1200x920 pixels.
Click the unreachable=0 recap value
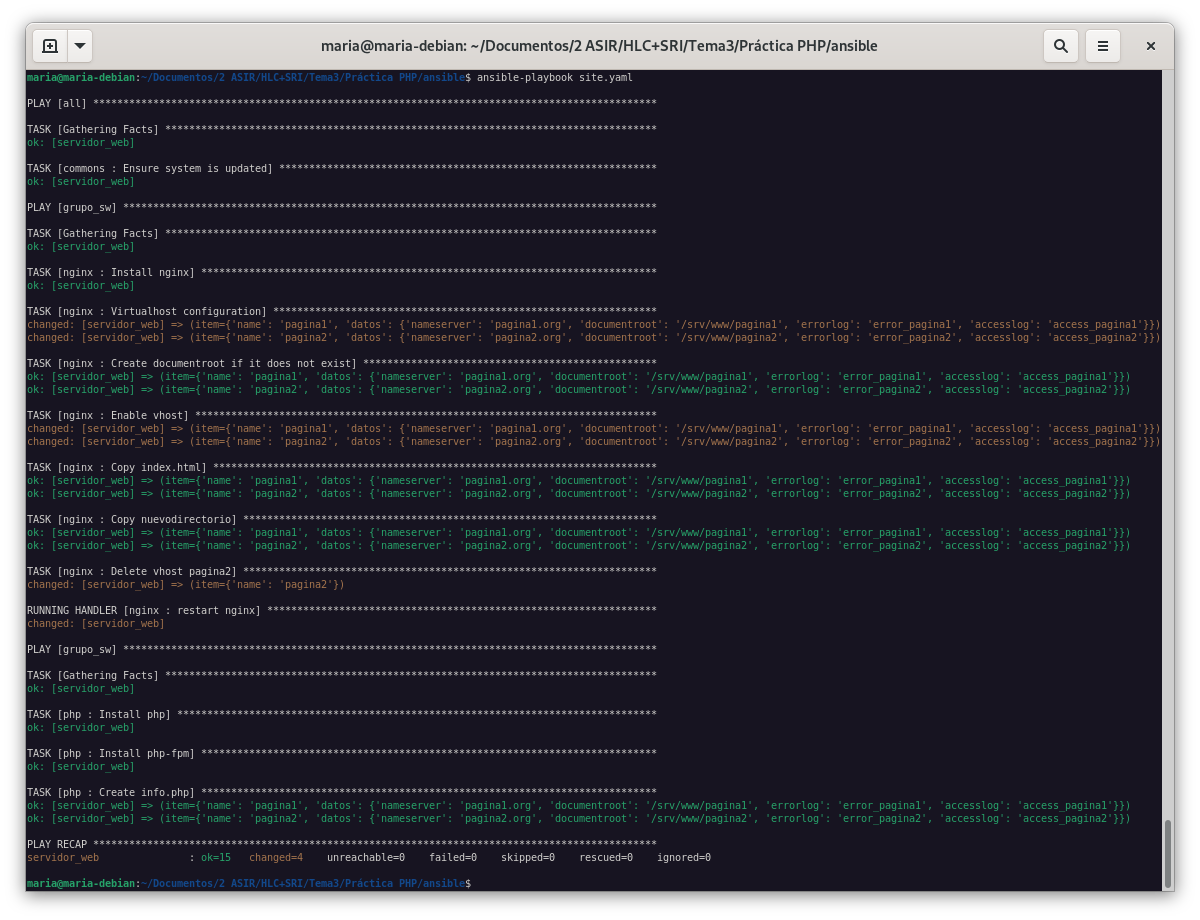click(x=366, y=858)
